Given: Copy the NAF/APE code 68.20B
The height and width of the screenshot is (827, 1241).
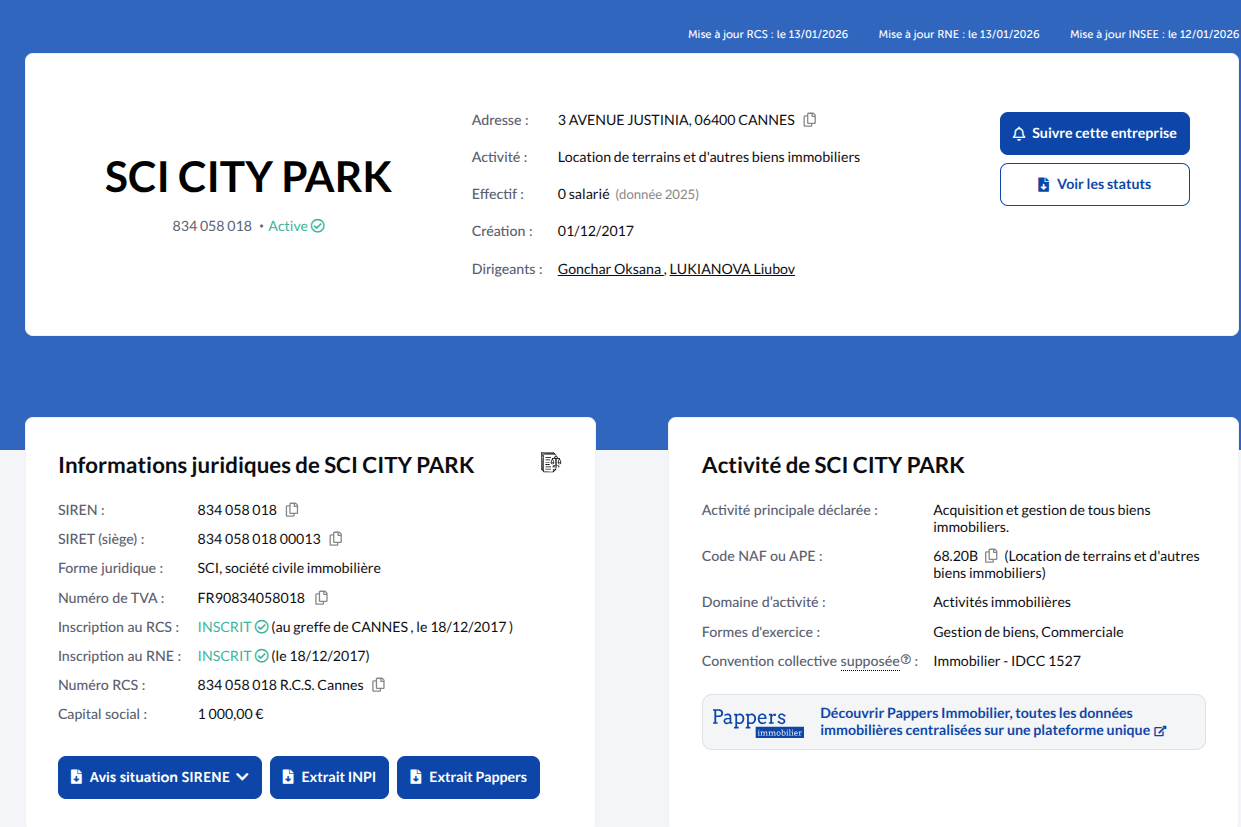Looking at the screenshot, I should coord(991,556).
